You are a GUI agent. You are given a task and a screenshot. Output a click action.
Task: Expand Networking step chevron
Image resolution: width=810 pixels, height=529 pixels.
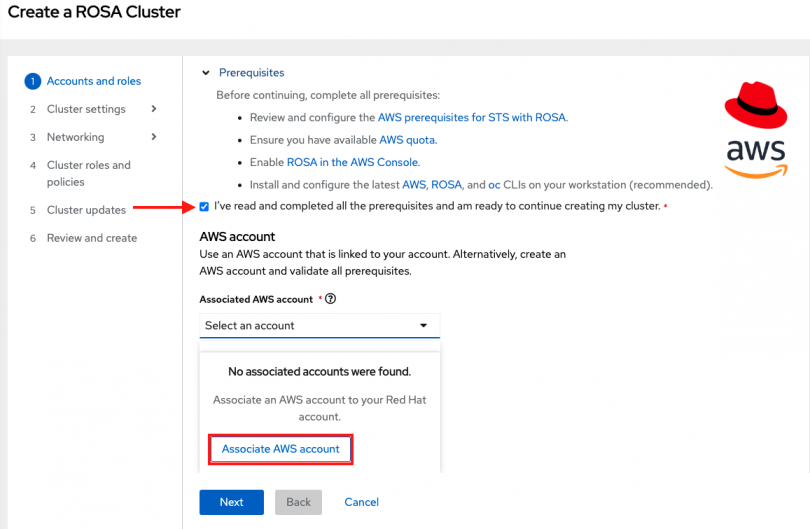(153, 137)
